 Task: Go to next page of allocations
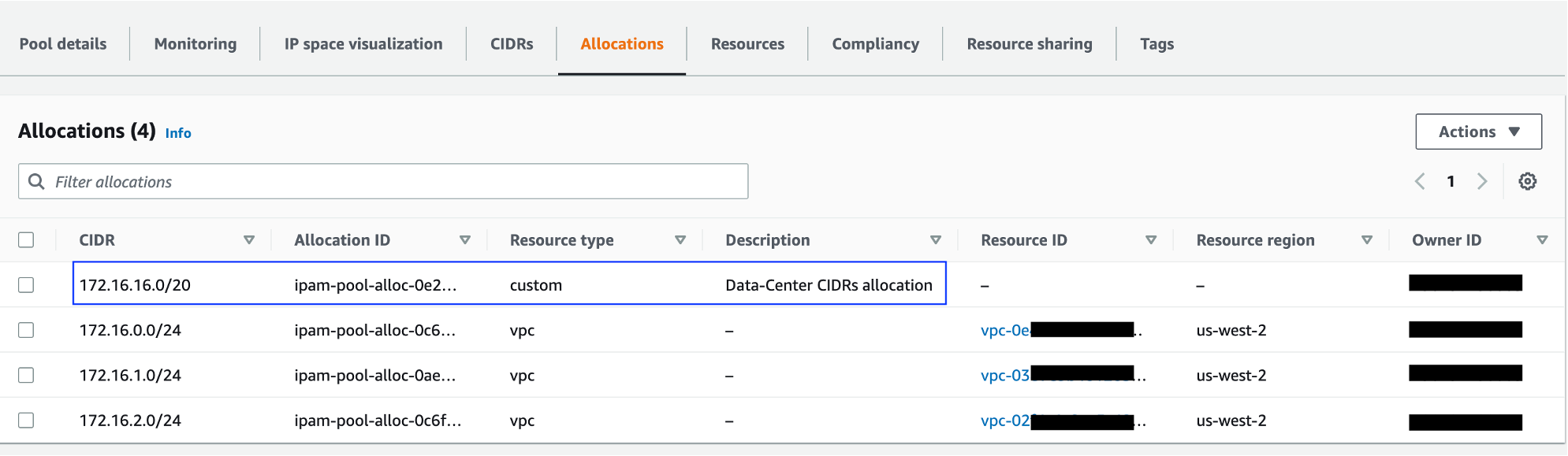pos(1481,182)
